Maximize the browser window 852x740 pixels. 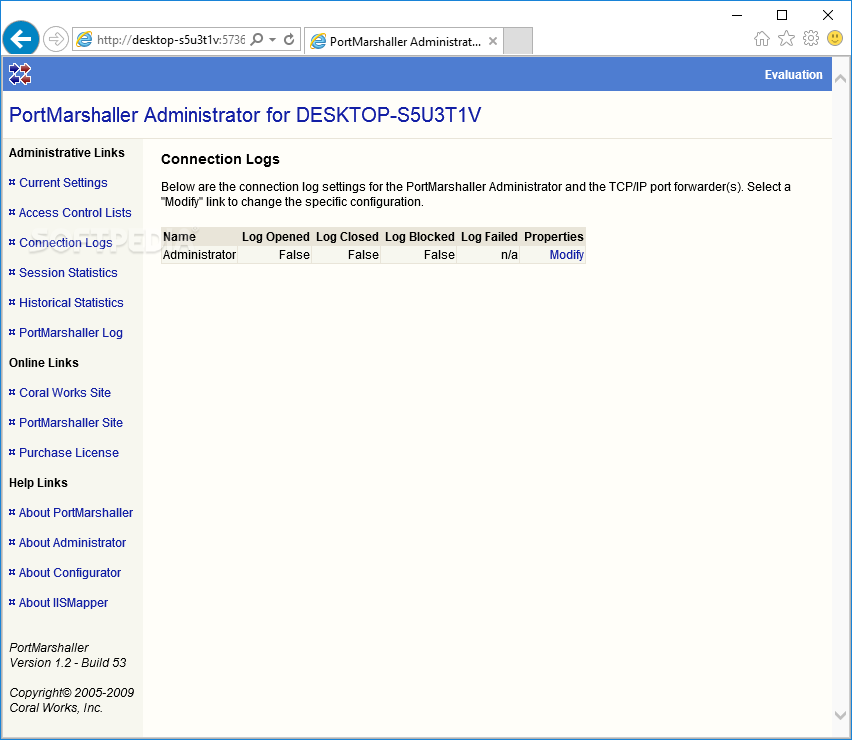[x=782, y=15]
